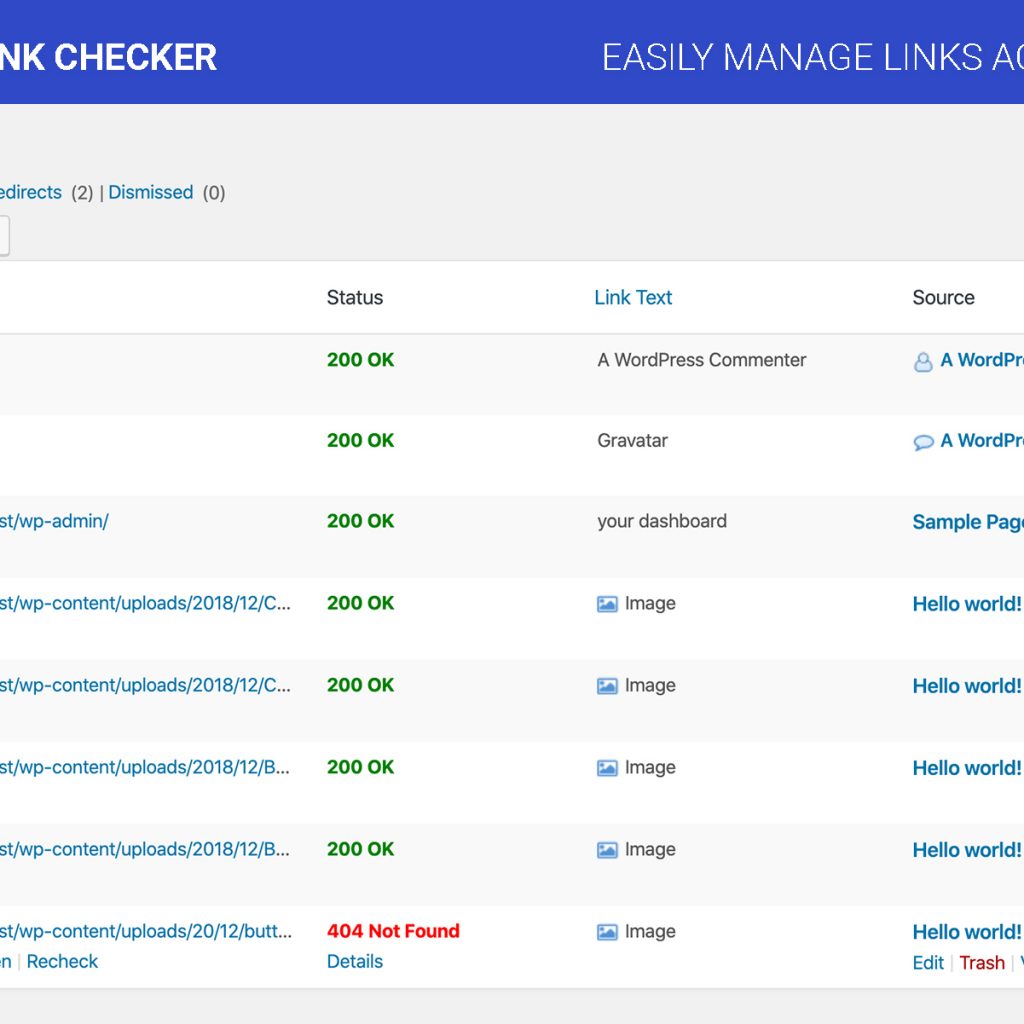
Task: Click Edit under the Hello world! source
Action: (928, 962)
